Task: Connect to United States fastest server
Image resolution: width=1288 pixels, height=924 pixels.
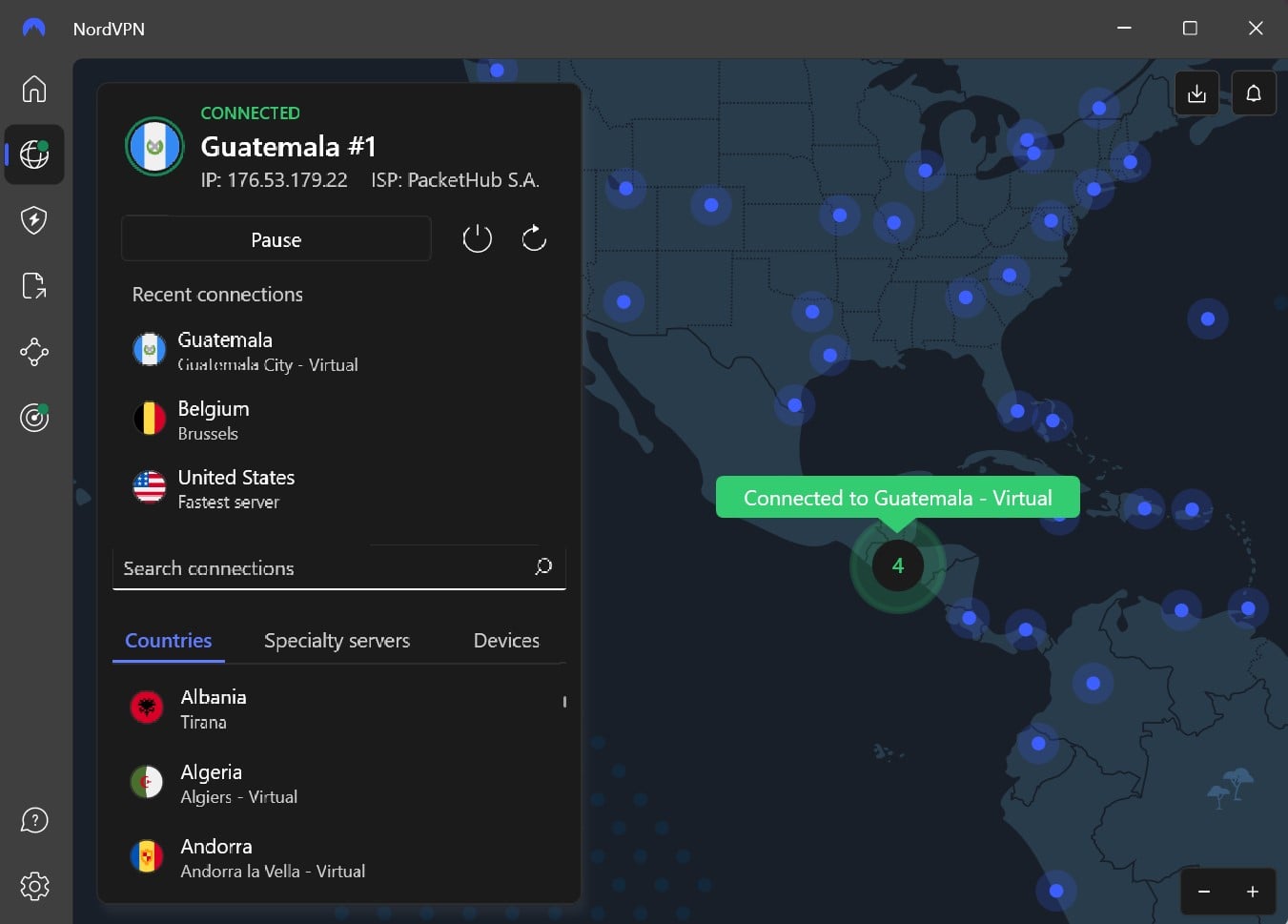Action: tap(236, 488)
